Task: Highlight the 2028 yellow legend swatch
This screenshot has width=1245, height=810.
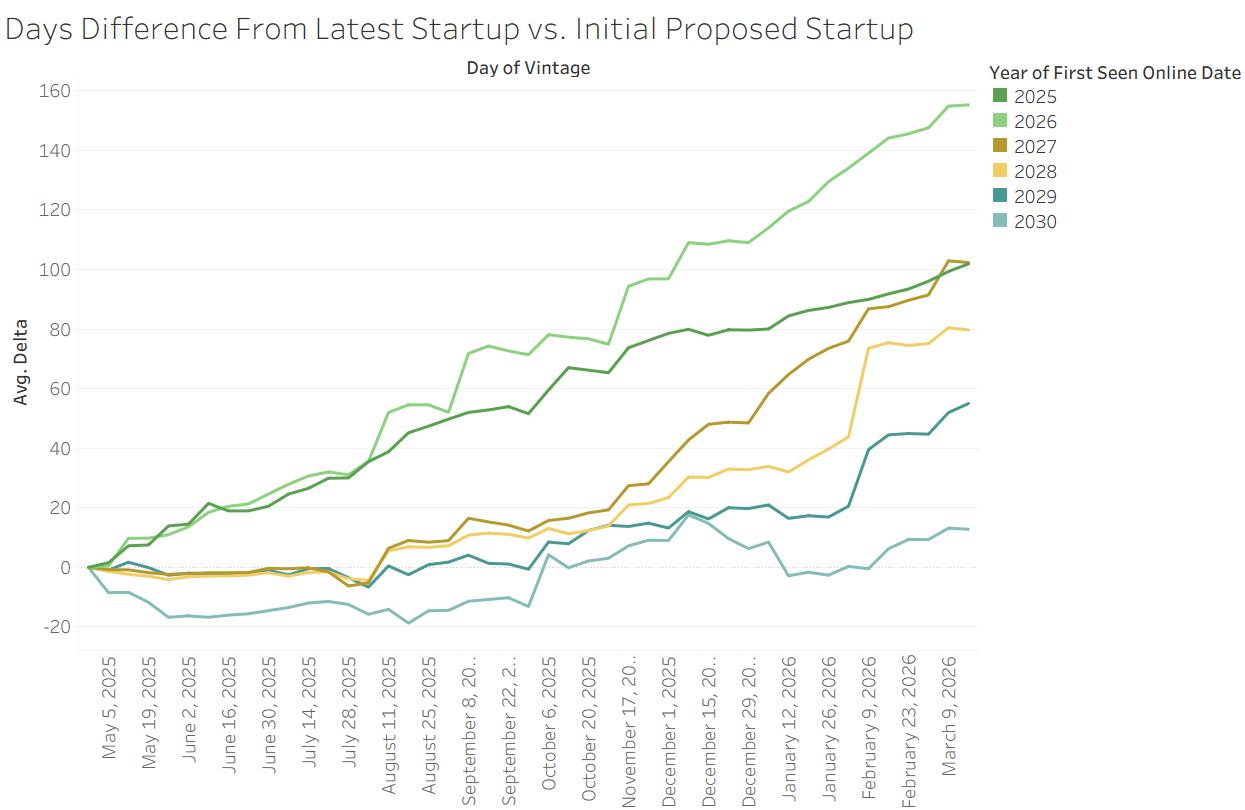Action: tap(1000, 172)
